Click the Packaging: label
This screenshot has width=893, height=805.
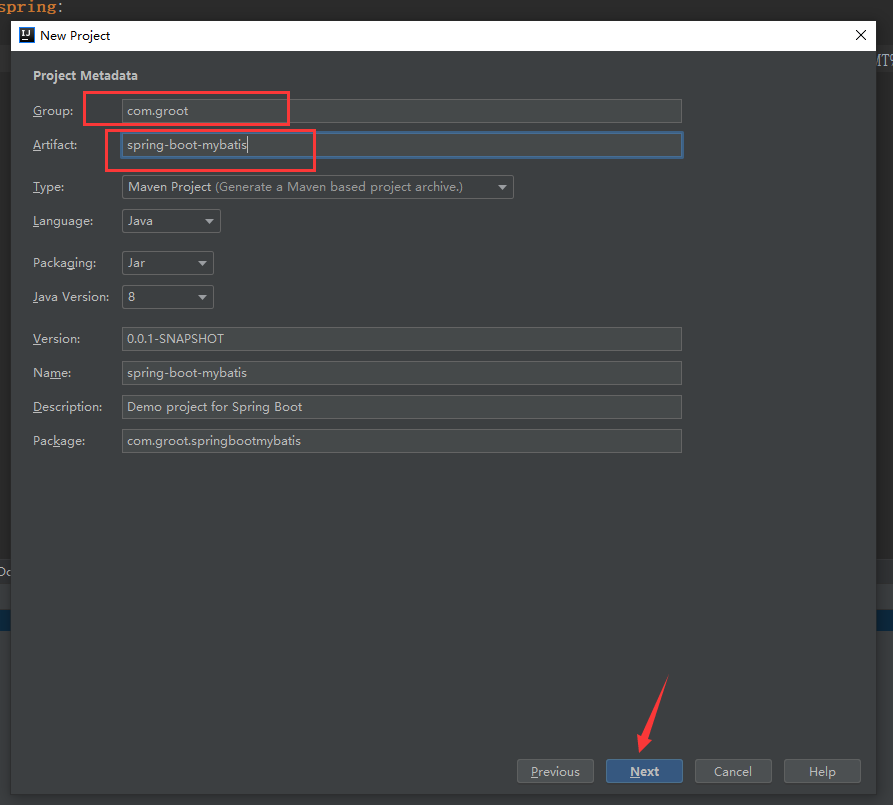(x=64, y=263)
